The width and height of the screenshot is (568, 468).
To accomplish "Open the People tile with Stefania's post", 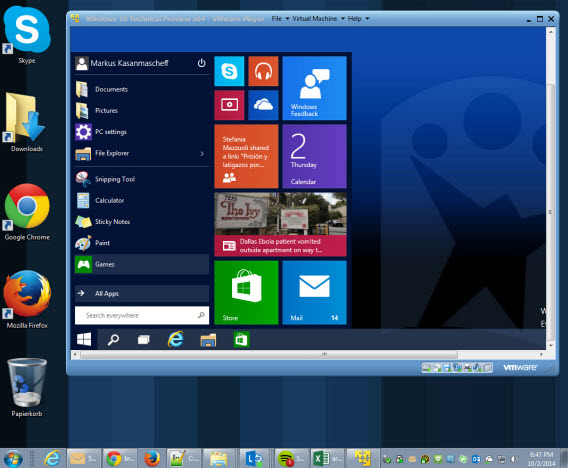I will 246,156.
